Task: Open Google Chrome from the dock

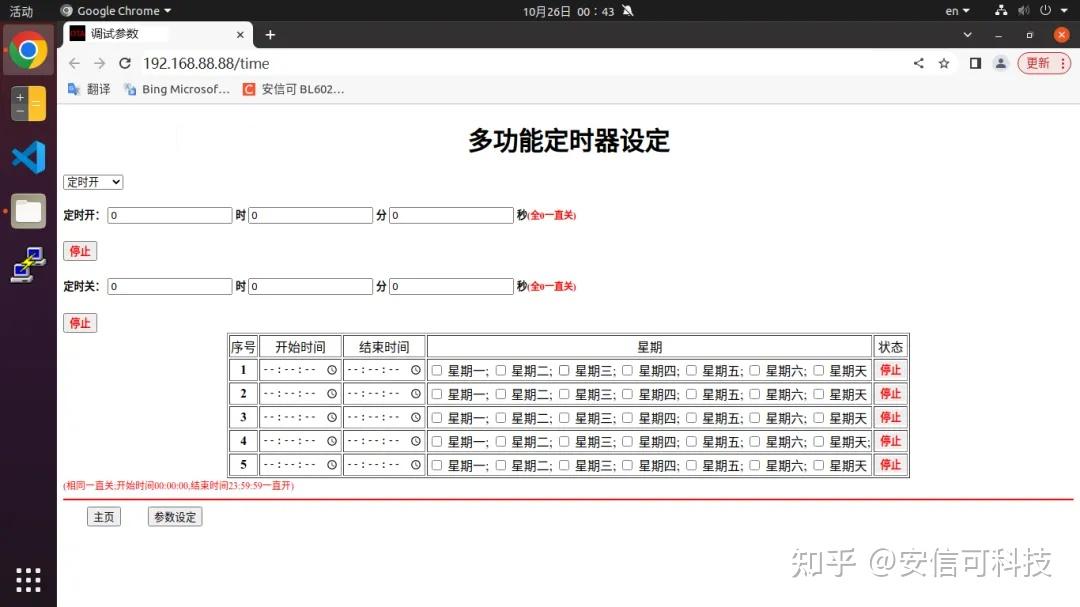Action: [x=28, y=50]
